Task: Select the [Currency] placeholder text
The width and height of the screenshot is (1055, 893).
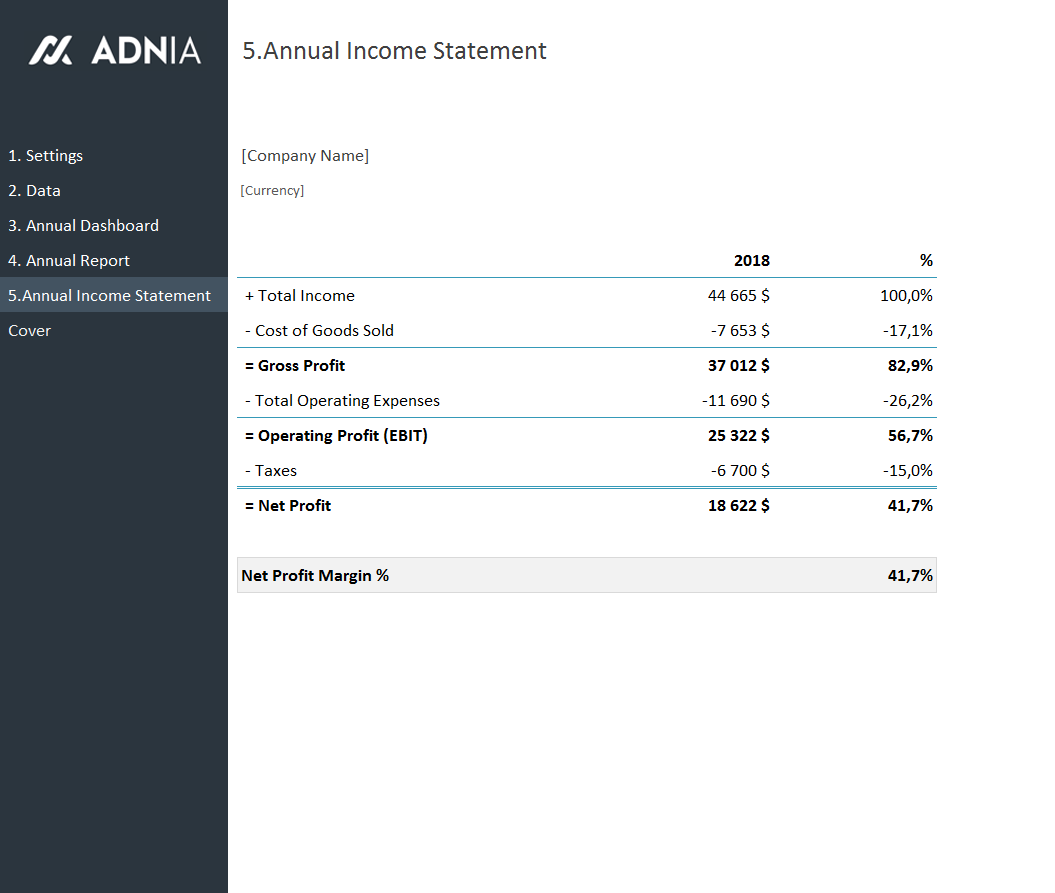Action: [x=272, y=191]
